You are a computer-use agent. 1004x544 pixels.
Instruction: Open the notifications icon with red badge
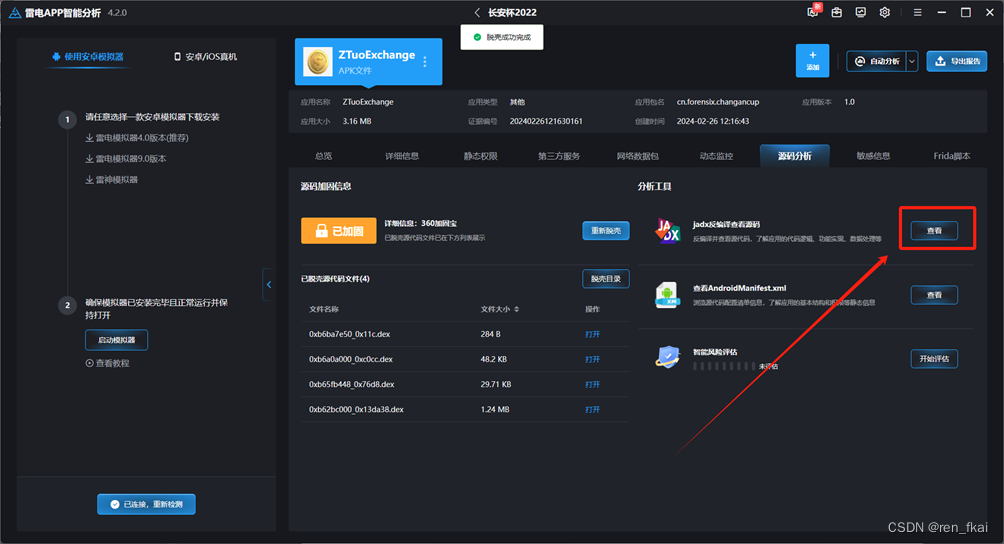click(813, 12)
